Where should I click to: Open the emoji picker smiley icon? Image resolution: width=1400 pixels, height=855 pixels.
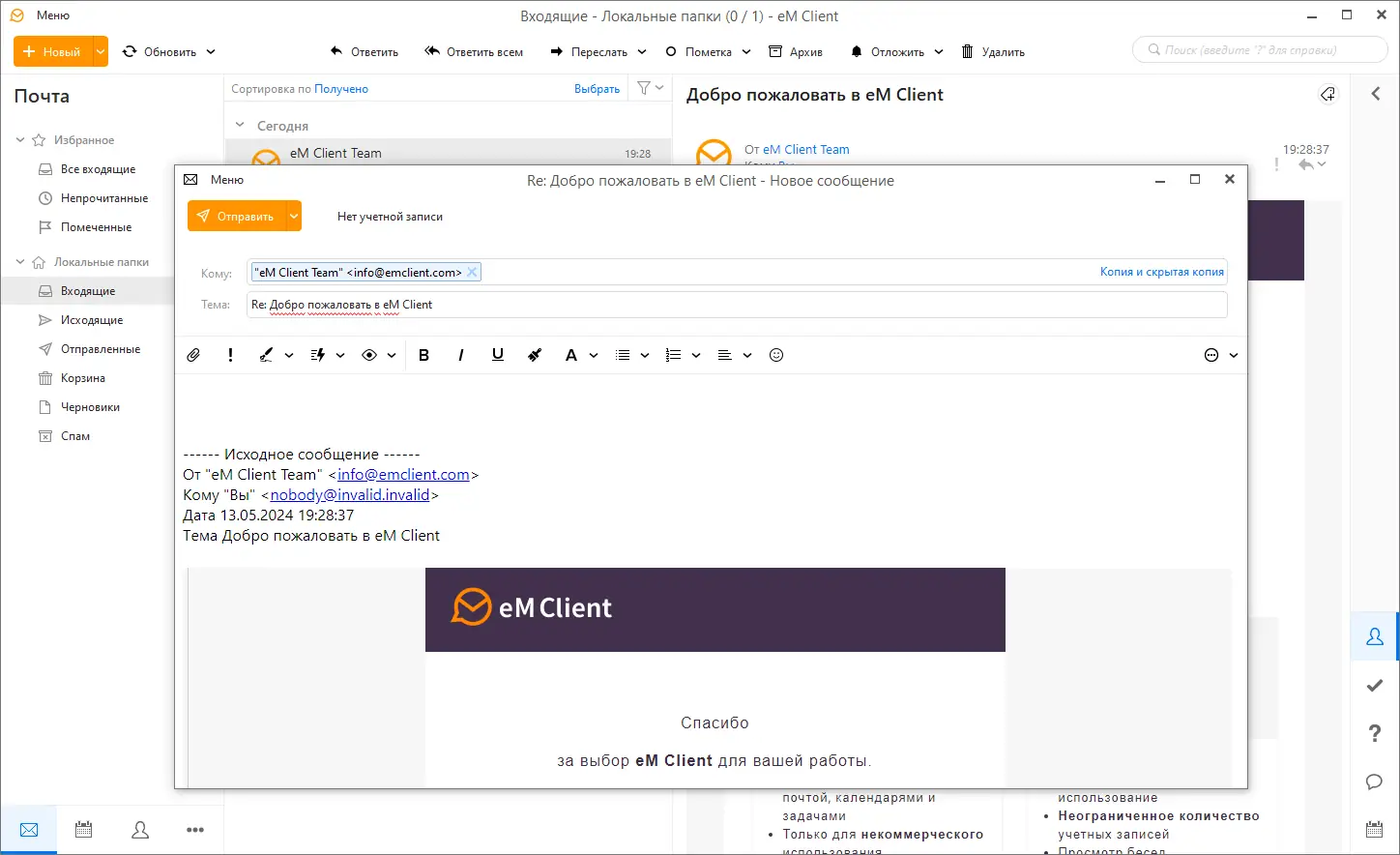tap(776, 355)
